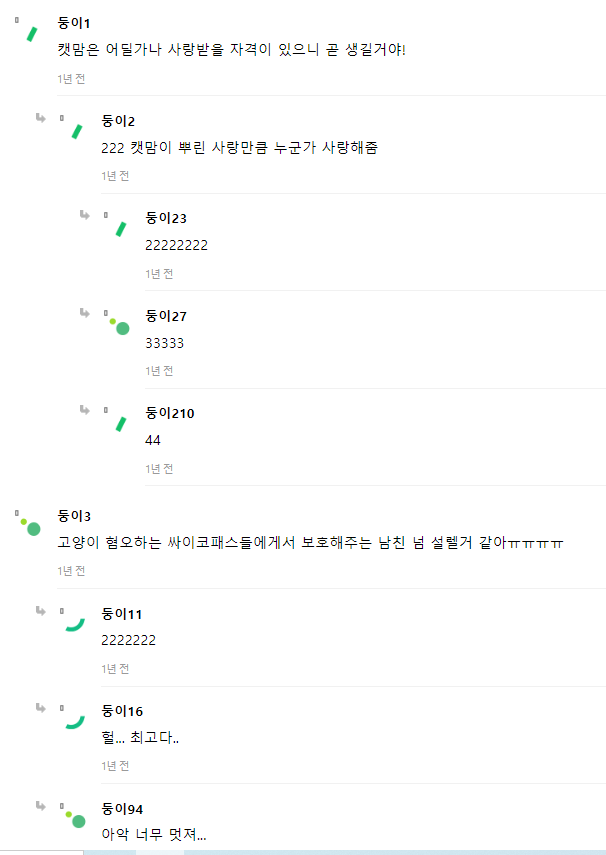
Task: Open 둥이2's avatar icon
Action: pos(74,131)
